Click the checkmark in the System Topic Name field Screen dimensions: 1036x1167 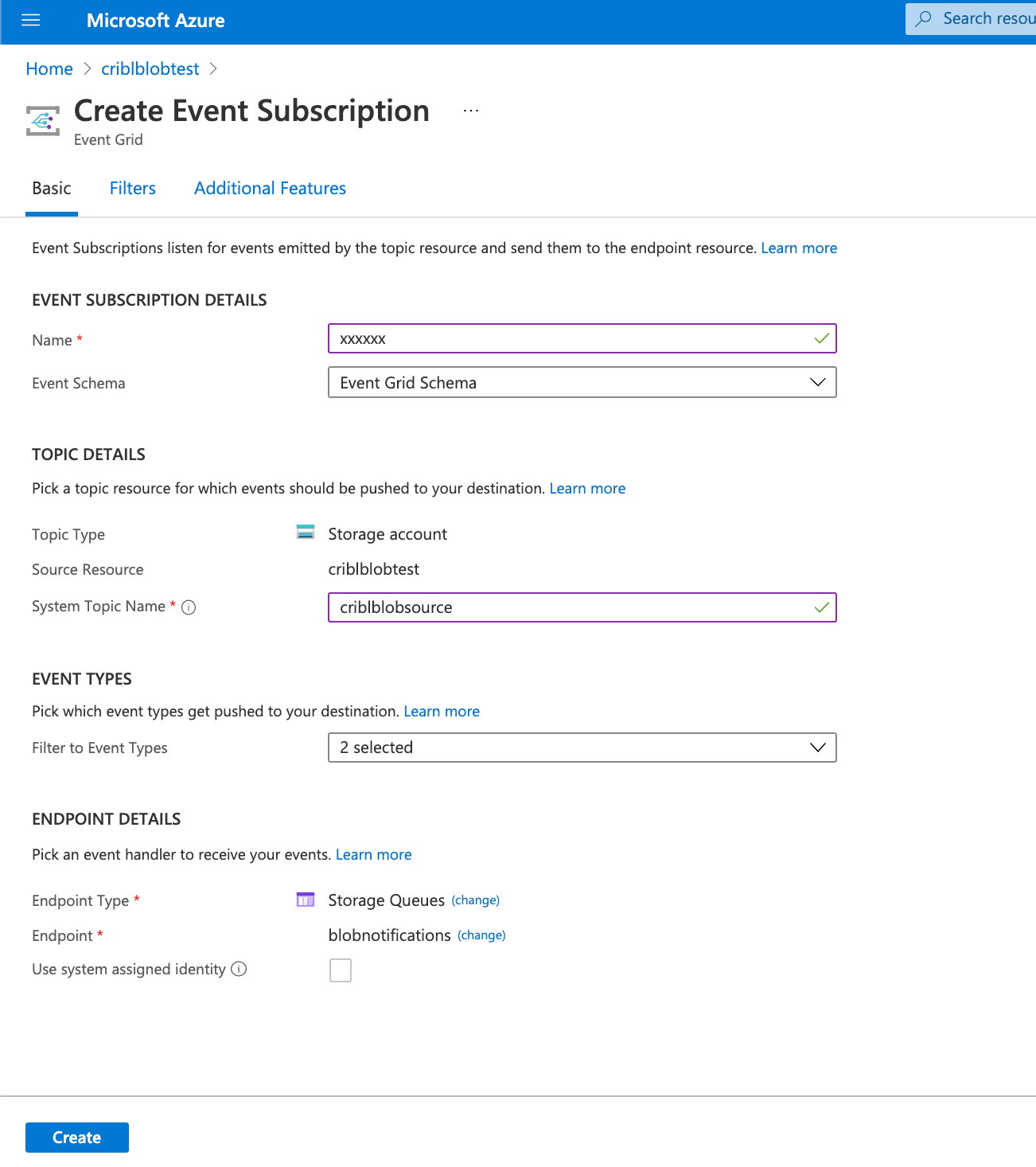(820, 607)
